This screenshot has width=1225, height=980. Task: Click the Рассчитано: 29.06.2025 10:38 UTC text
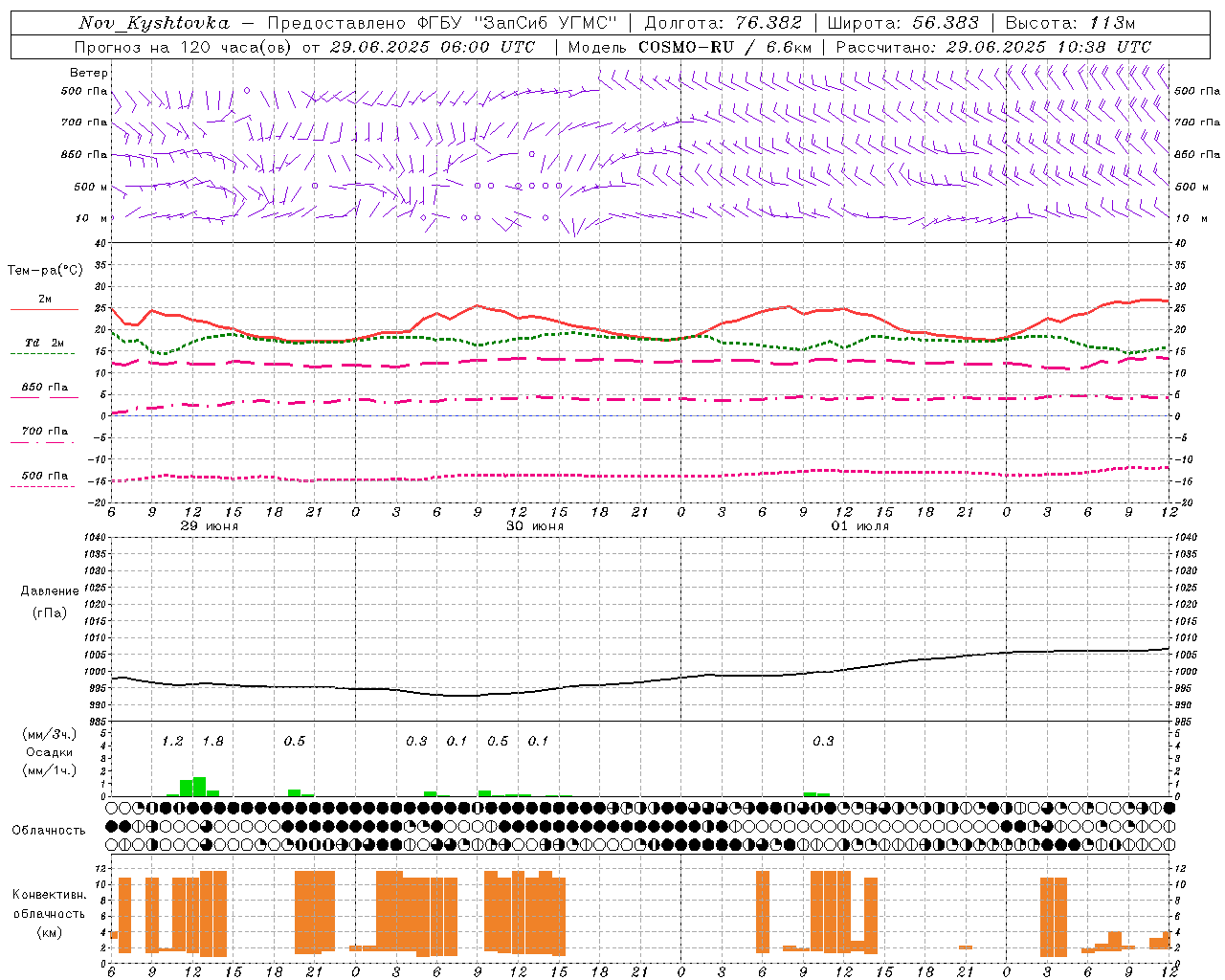point(993,47)
